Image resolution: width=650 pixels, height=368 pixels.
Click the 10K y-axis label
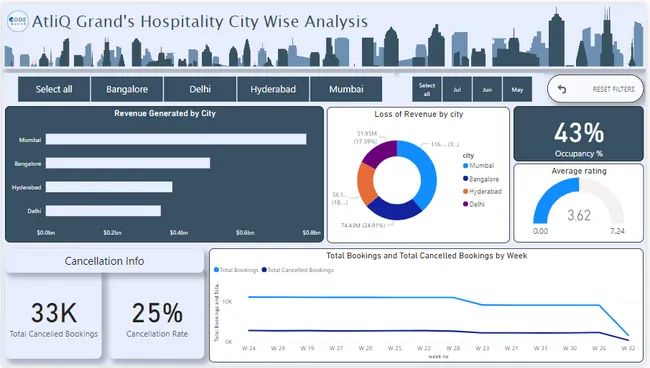pyautogui.click(x=227, y=302)
